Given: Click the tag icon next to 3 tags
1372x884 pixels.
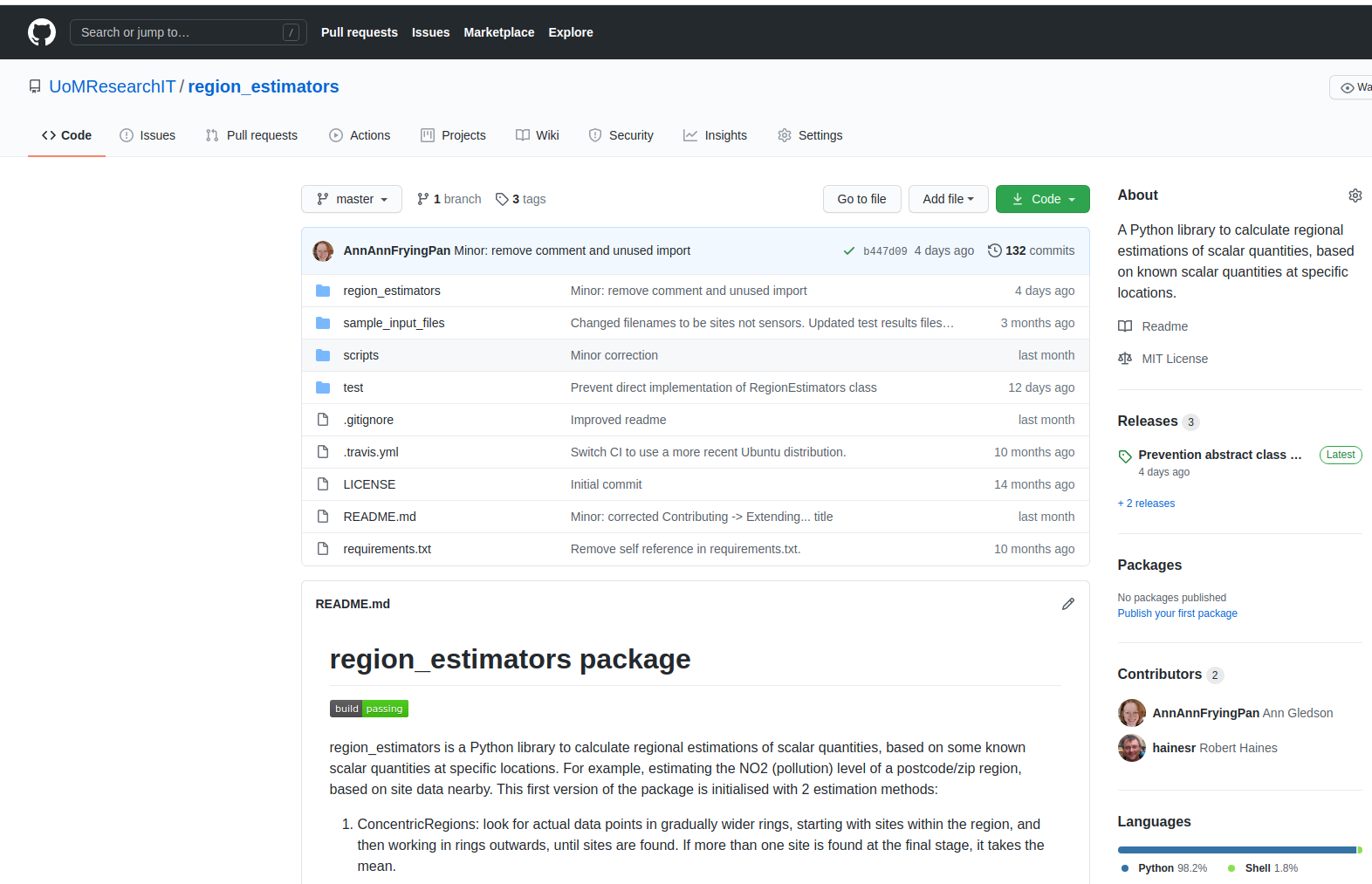Looking at the screenshot, I should (502, 199).
